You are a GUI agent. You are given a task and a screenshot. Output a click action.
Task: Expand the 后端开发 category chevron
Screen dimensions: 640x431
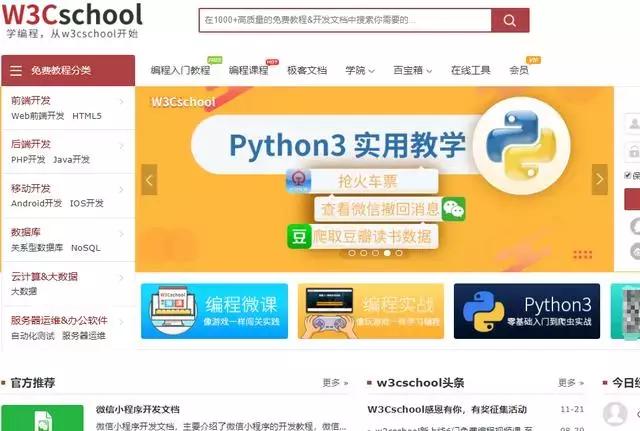pyautogui.click(x=121, y=145)
